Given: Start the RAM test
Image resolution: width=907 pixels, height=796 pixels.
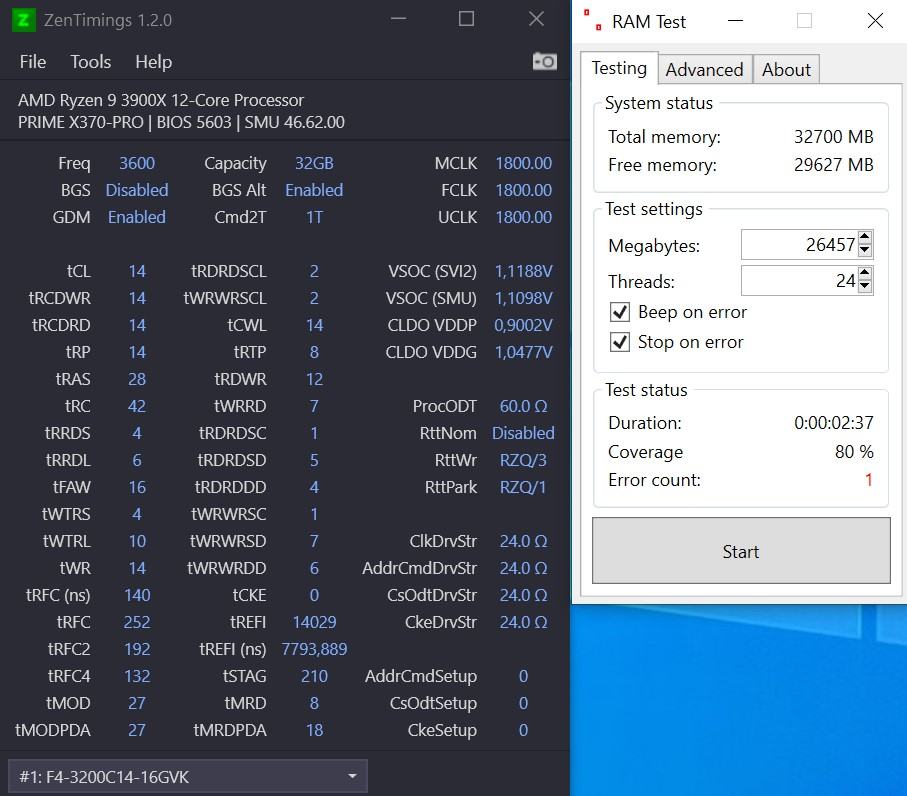Looking at the screenshot, I should (741, 551).
